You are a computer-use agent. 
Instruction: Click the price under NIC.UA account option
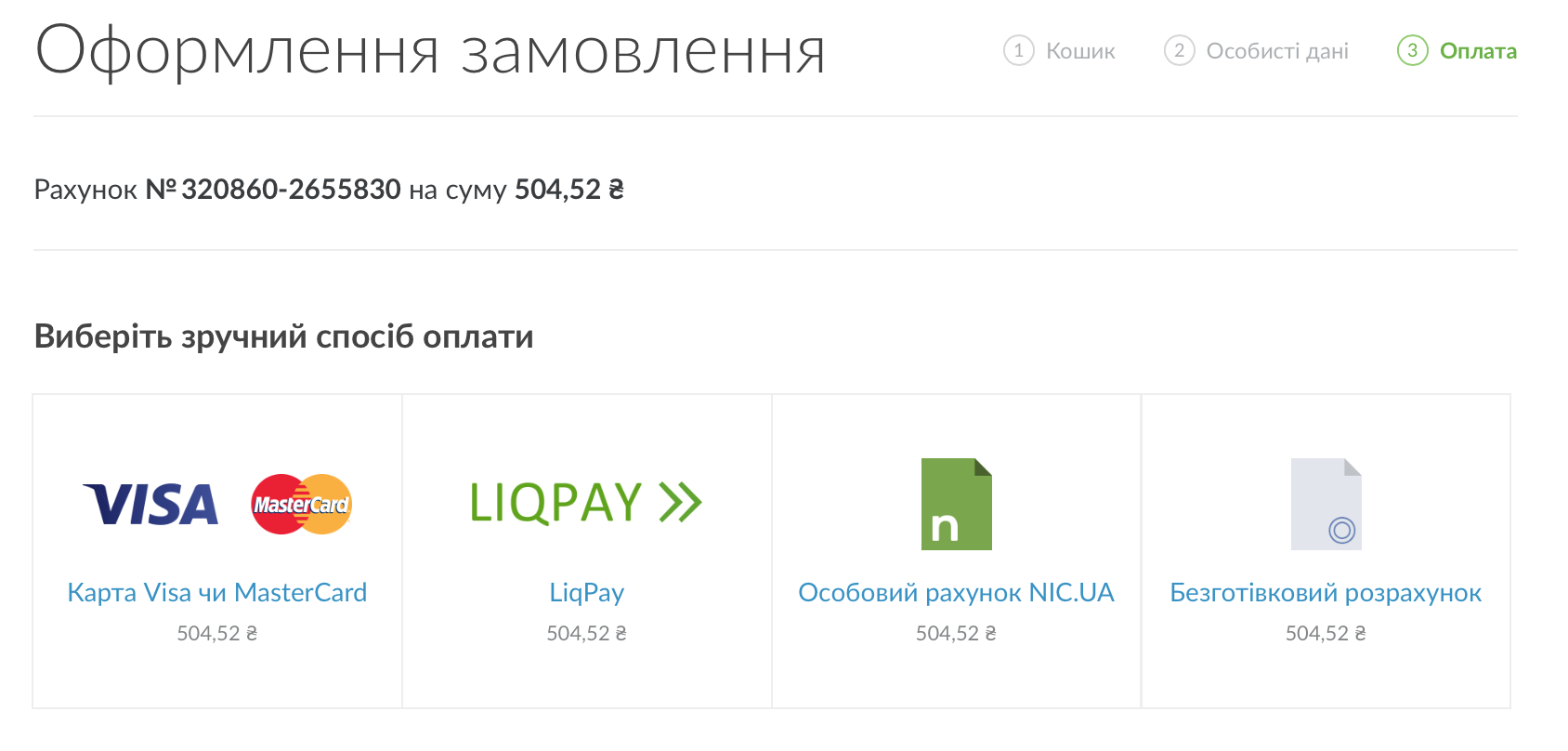coord(956,633)
